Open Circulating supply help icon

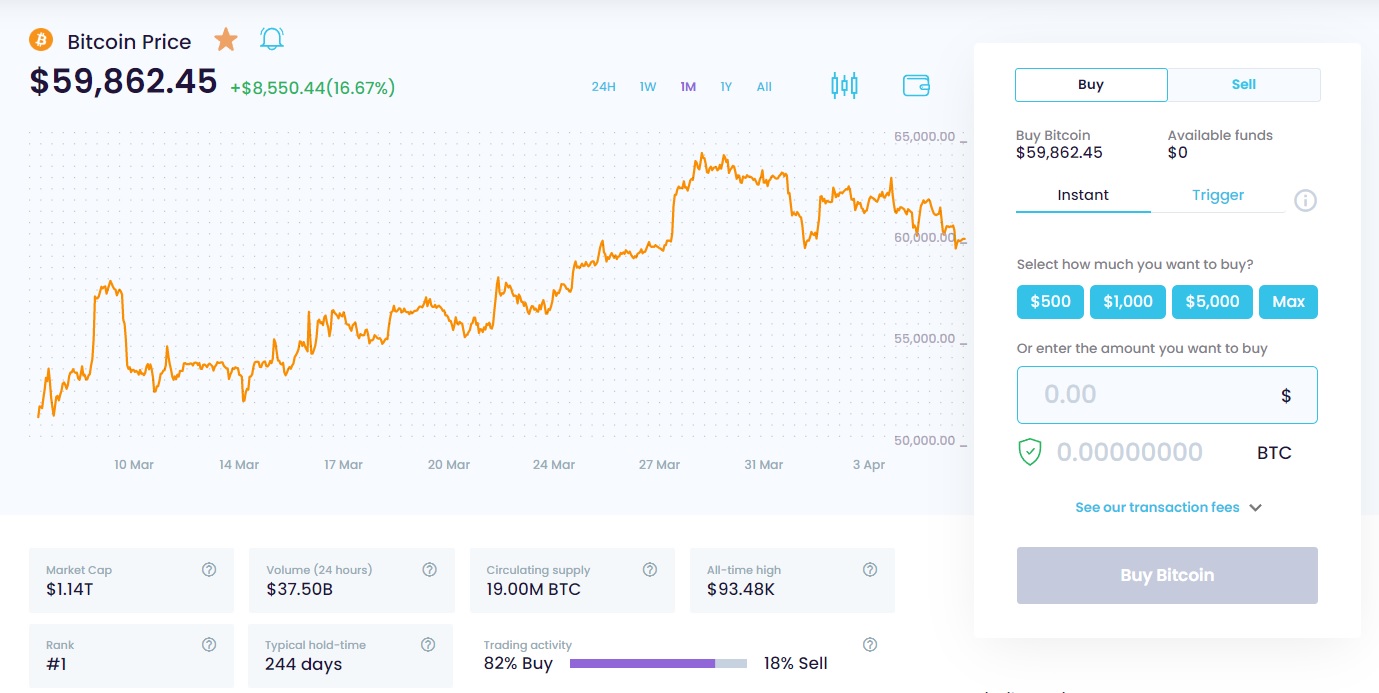coord(650,569)
